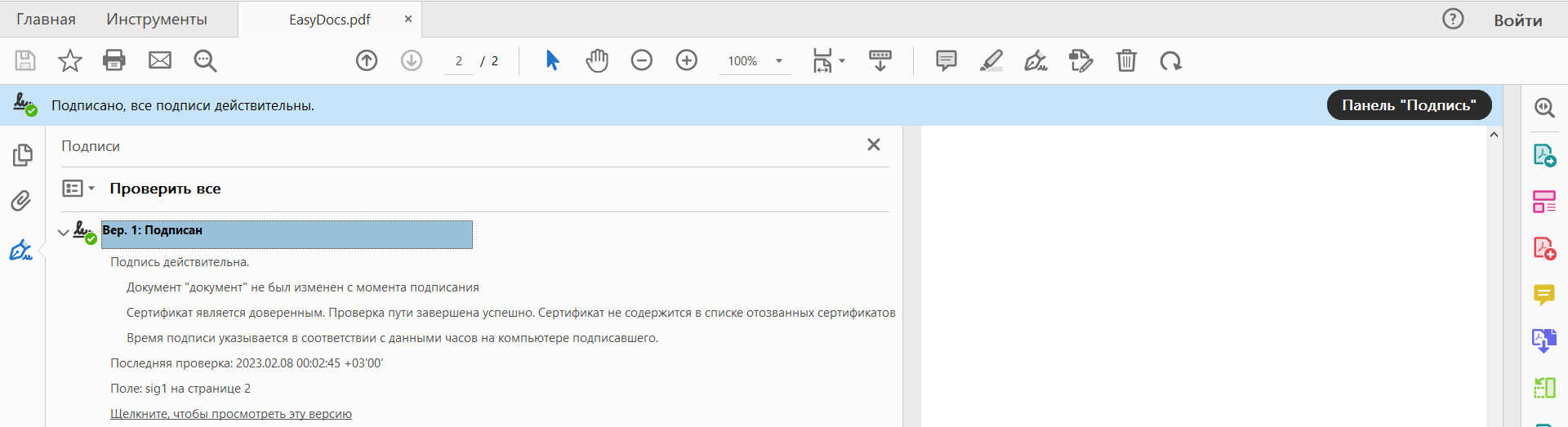Image resolution: width=1568 pixels, height=427 pixels.
Task: Open the Панель "Подпись" button
Action: coord(1410,105)
